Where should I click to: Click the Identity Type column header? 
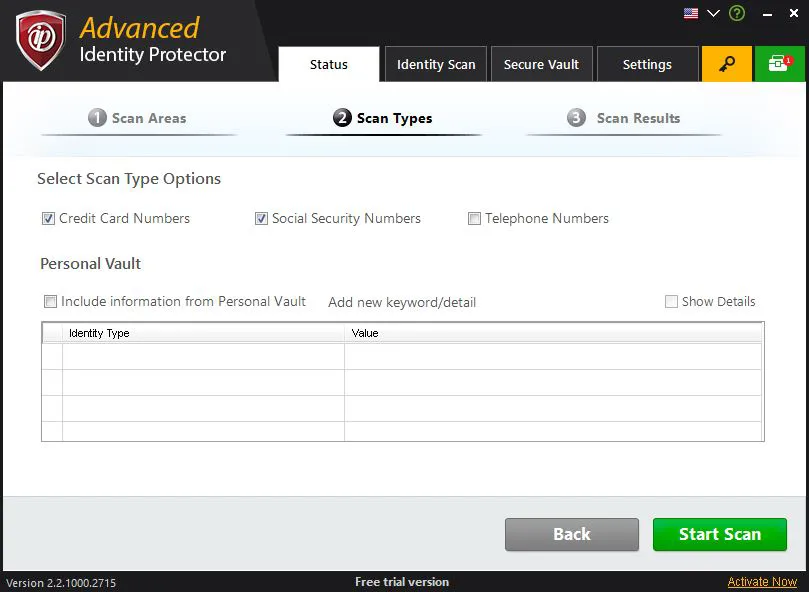click(x=203, y=333)
